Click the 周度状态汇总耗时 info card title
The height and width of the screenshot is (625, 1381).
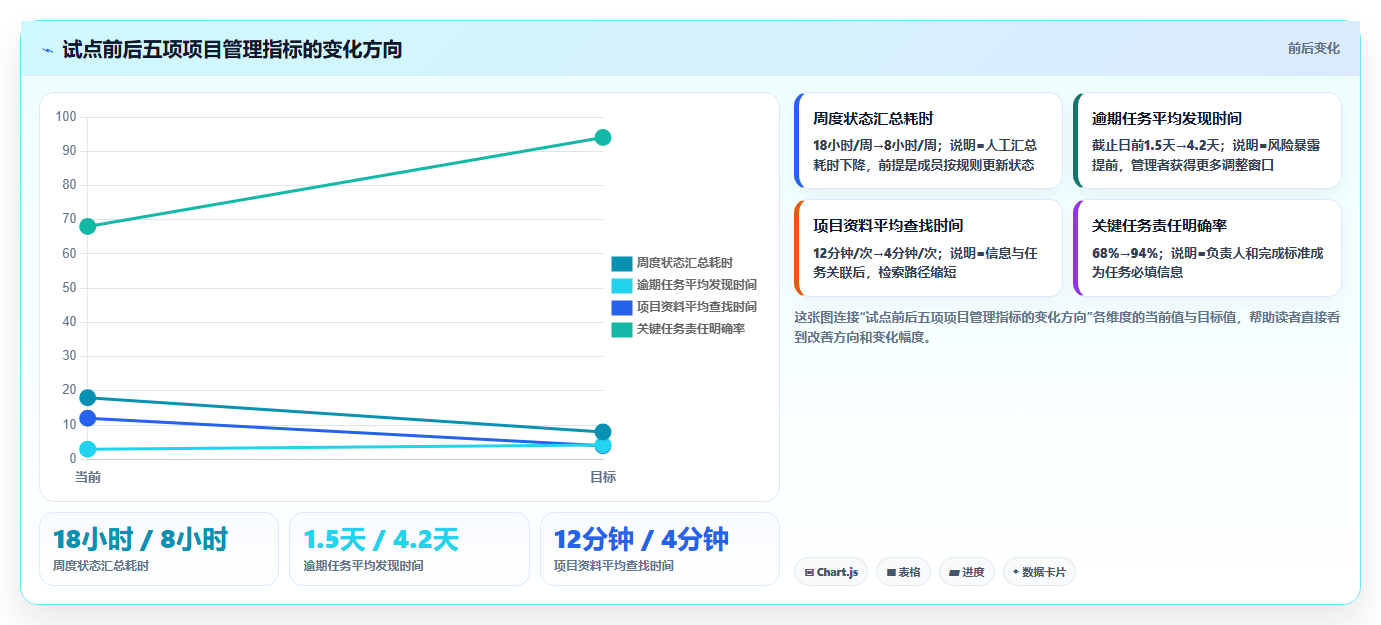coord(874,118)
